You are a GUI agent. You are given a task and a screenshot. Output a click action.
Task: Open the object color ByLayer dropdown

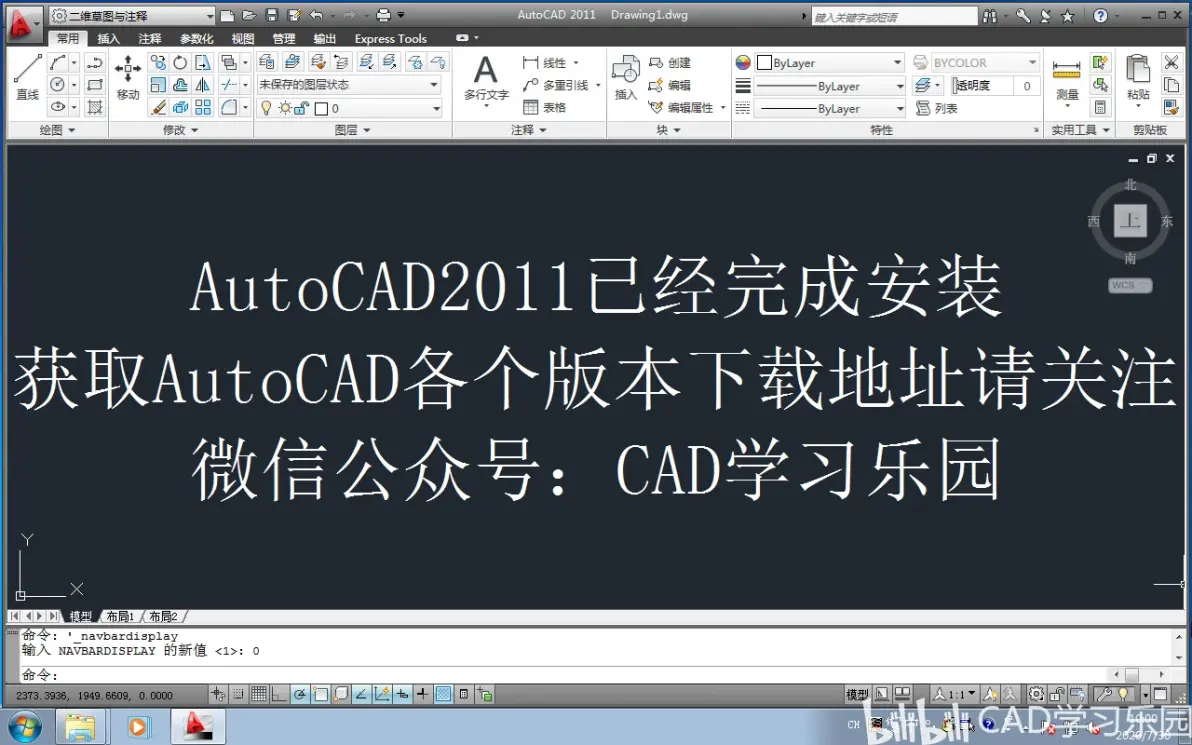click(x=829, y=62)
